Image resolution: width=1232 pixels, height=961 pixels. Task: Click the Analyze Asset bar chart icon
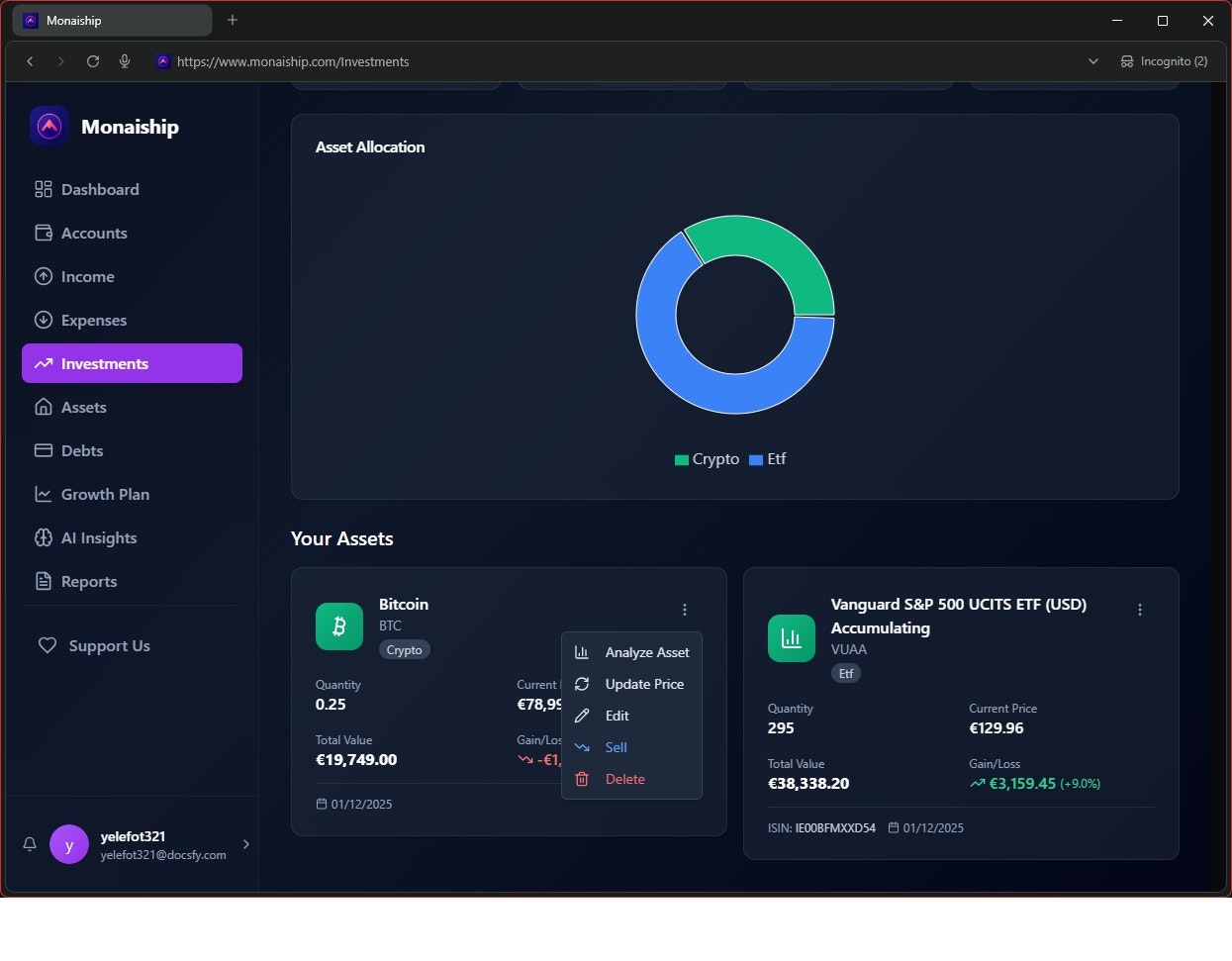coord(582,652)
